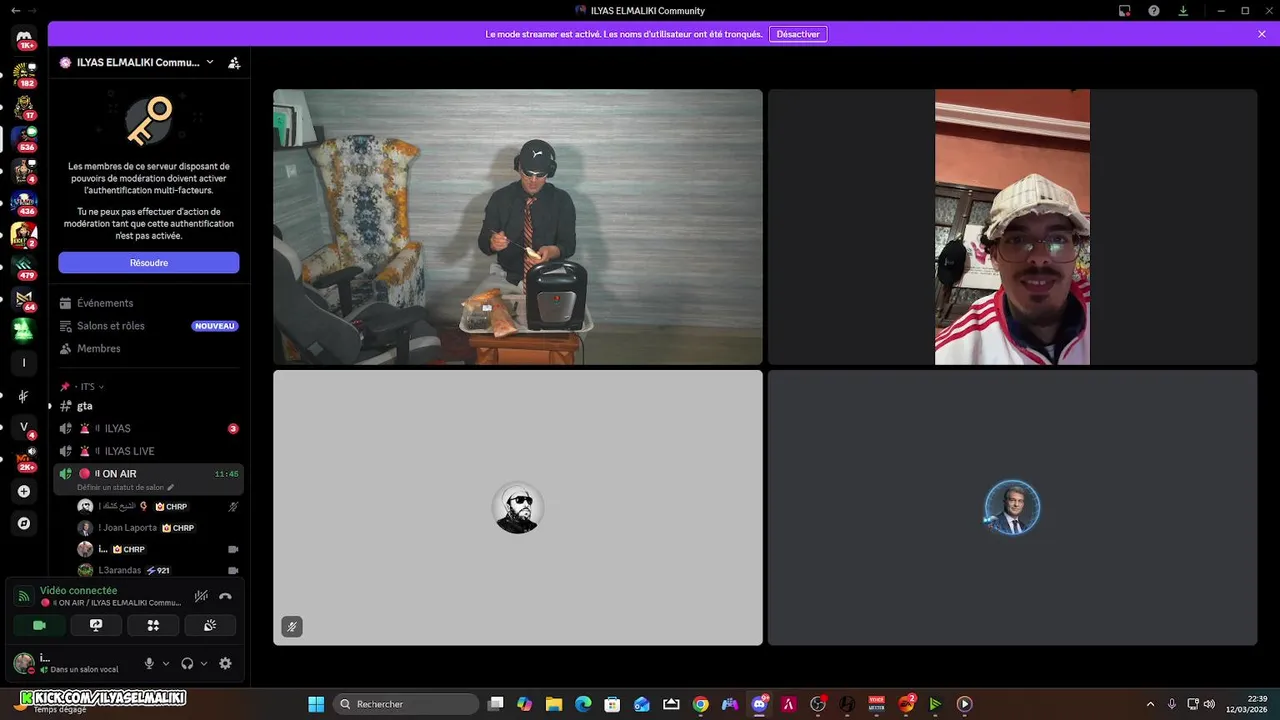Go back with the title bar arrow
Viewport: 1280px width, 720px height.
pos(14,11)
